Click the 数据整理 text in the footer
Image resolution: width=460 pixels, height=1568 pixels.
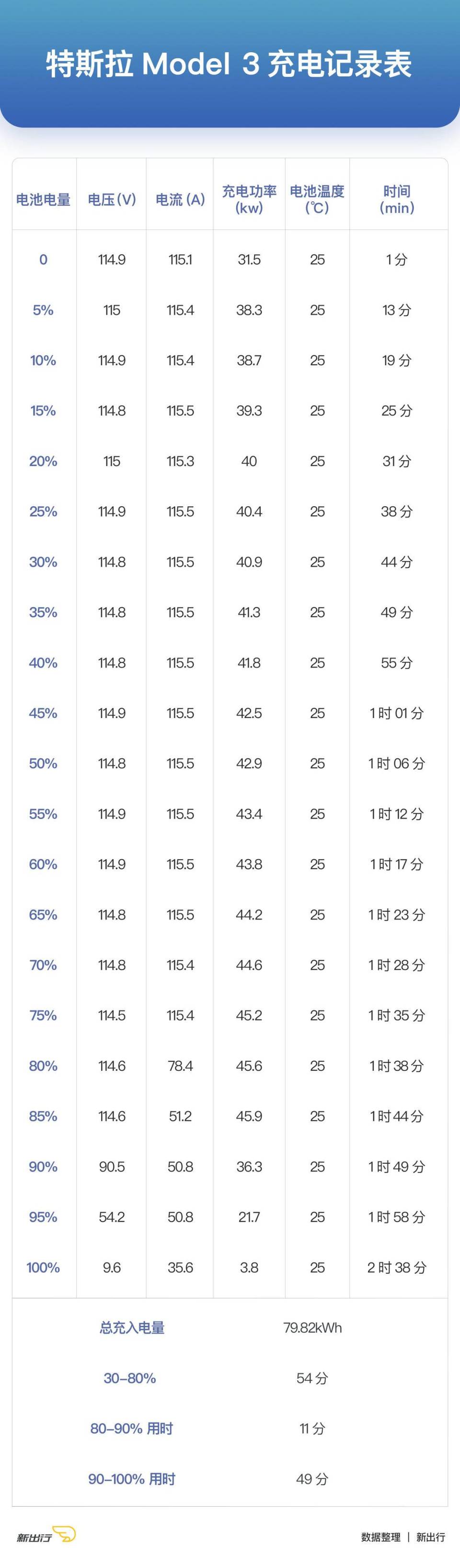click(x=381, y=1537)
